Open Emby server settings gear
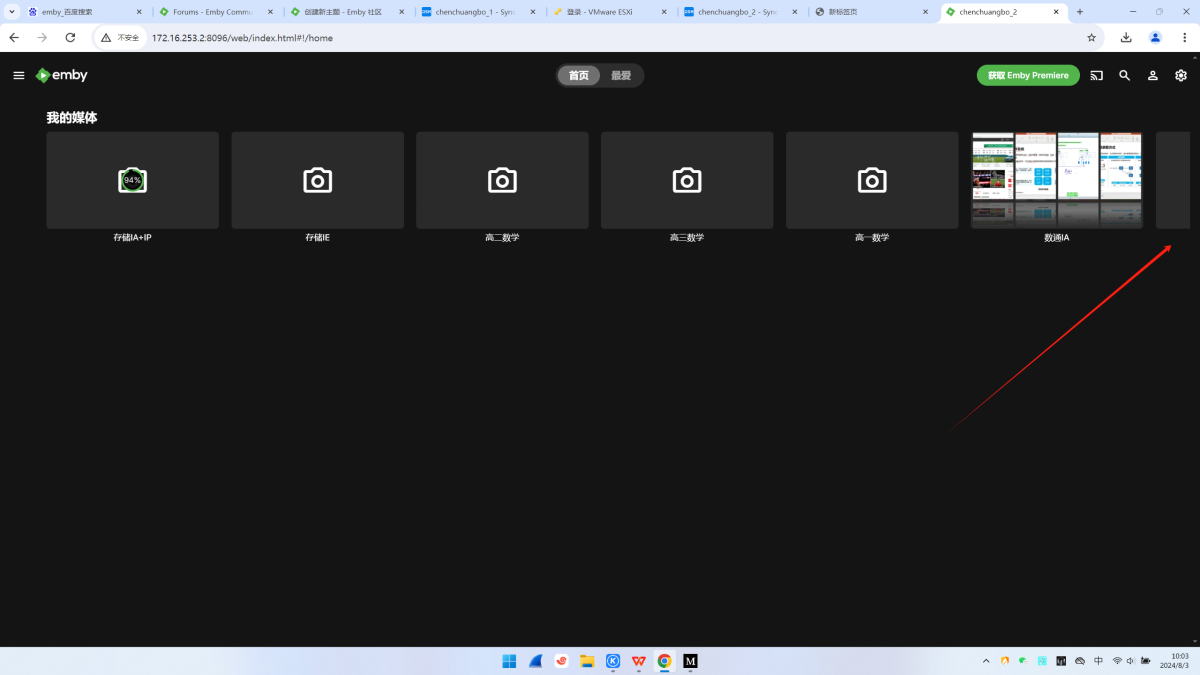The image size is (1200, 675). [x=1180, y=74]
